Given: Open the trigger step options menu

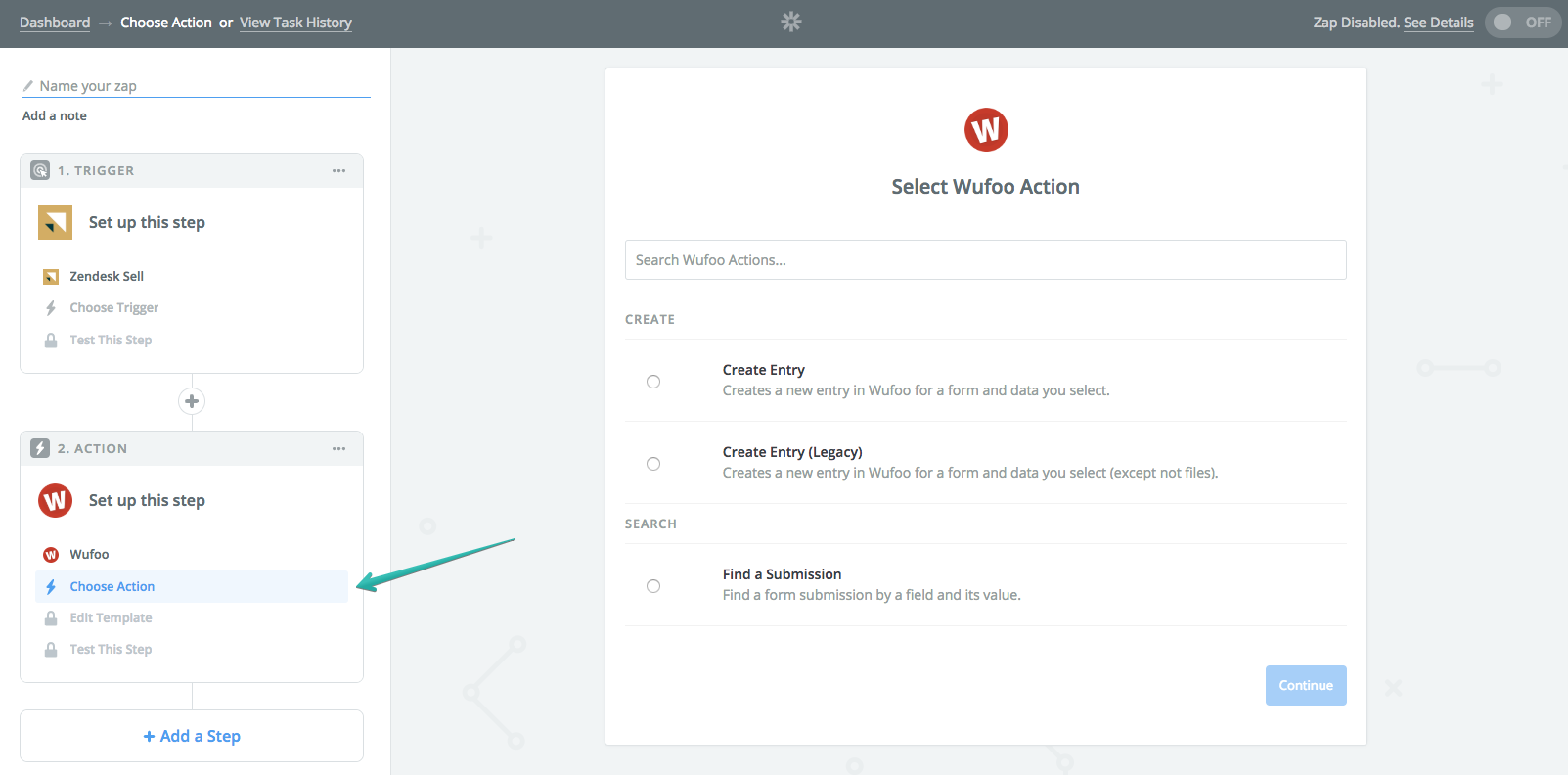Looking at the screenshot, I should pyautogui.click(x=338, y=170).
